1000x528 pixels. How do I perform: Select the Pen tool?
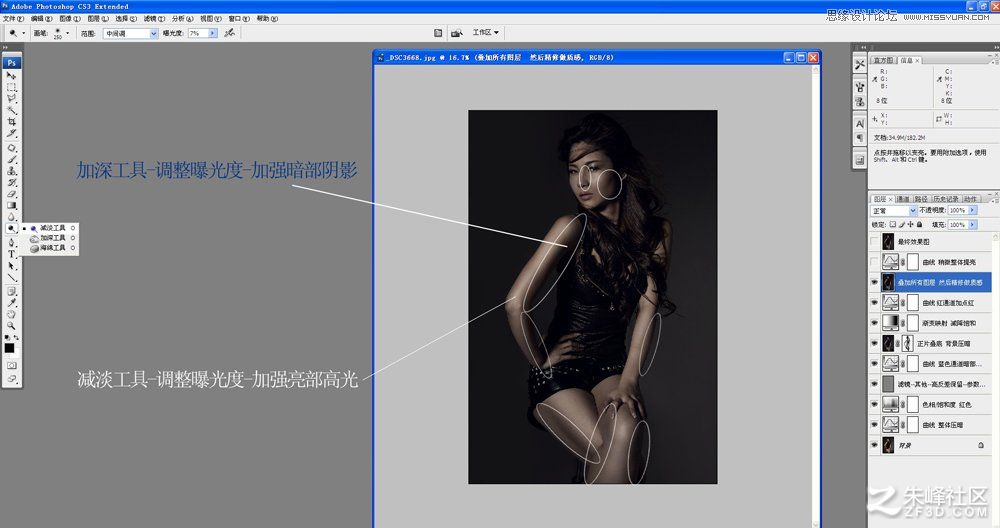click(11, 243)
